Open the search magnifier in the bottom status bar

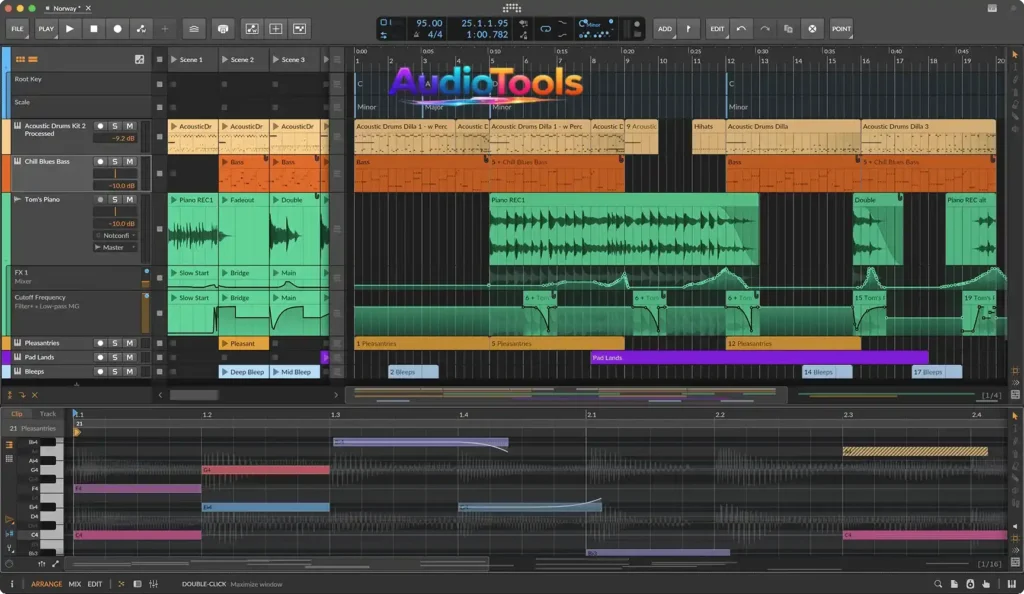coord(937,584)
